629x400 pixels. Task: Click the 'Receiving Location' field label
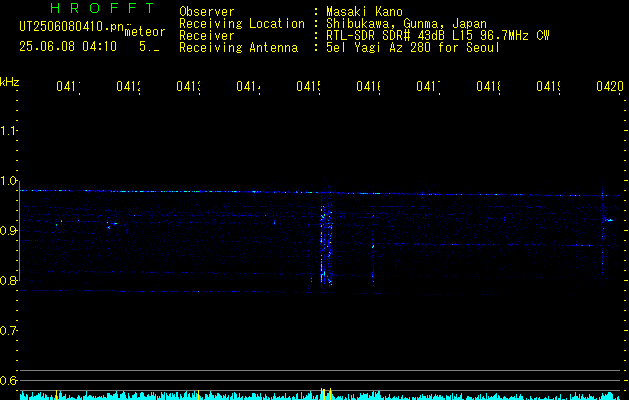(x=242, y=24)
